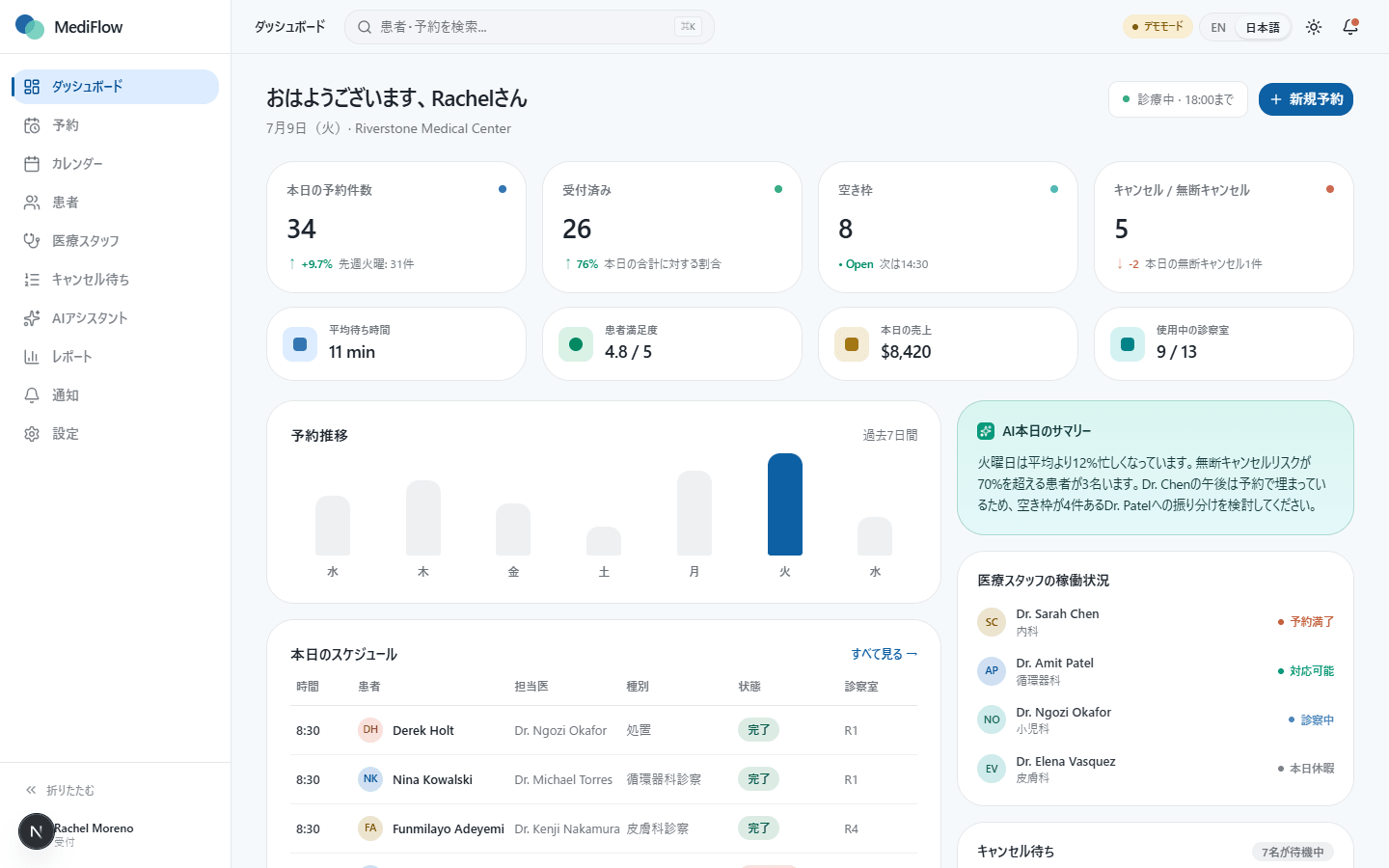Click the 使用中の診察室 teal icon
This screenshot has height=868, width=1389.
[1128, 344]
